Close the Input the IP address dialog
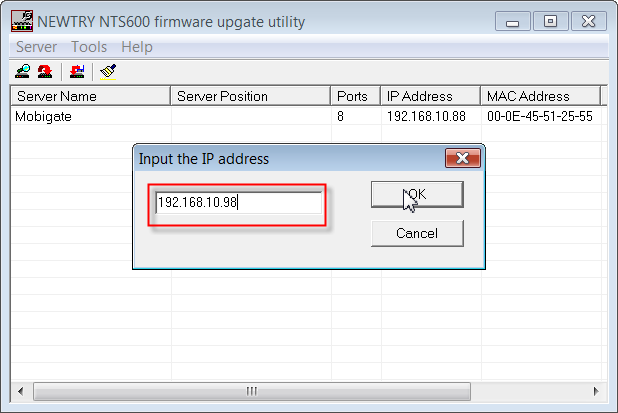618x413 pixels. 461,158
